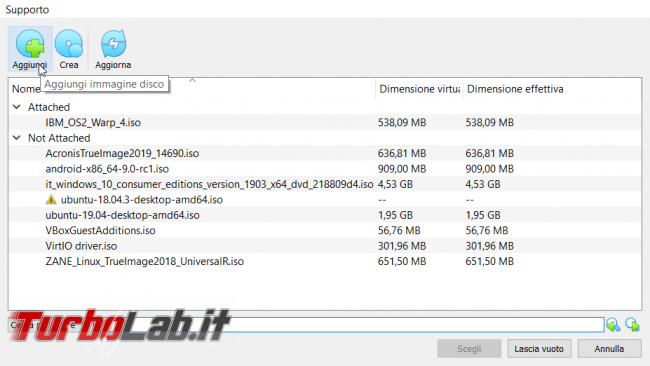Image resolution: width=650 pixels, height=366 pixels.
Task: Select VirtIO driver.iso
Action: click(81, 246)
